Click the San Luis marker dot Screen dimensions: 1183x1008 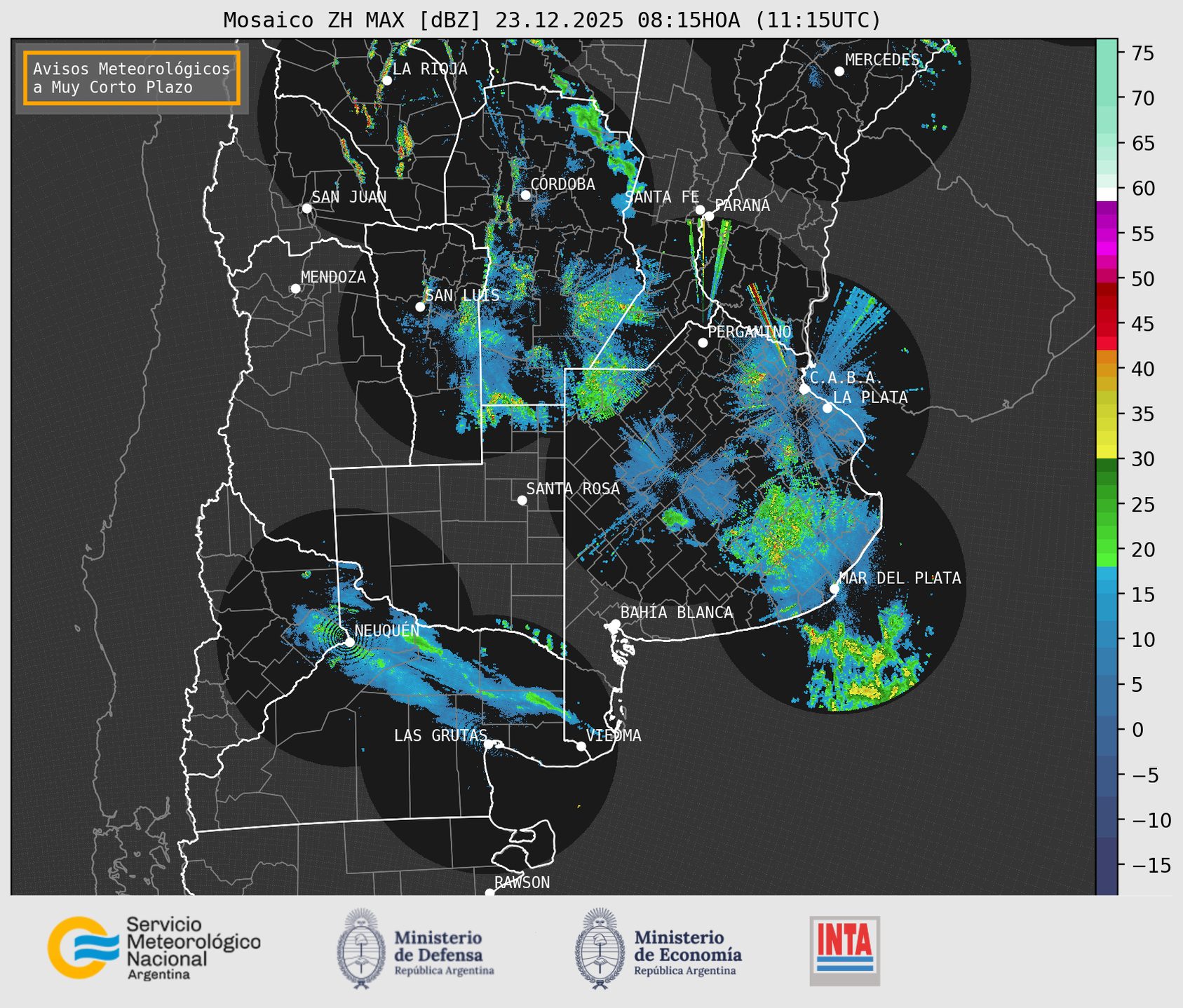click(420, 306)
